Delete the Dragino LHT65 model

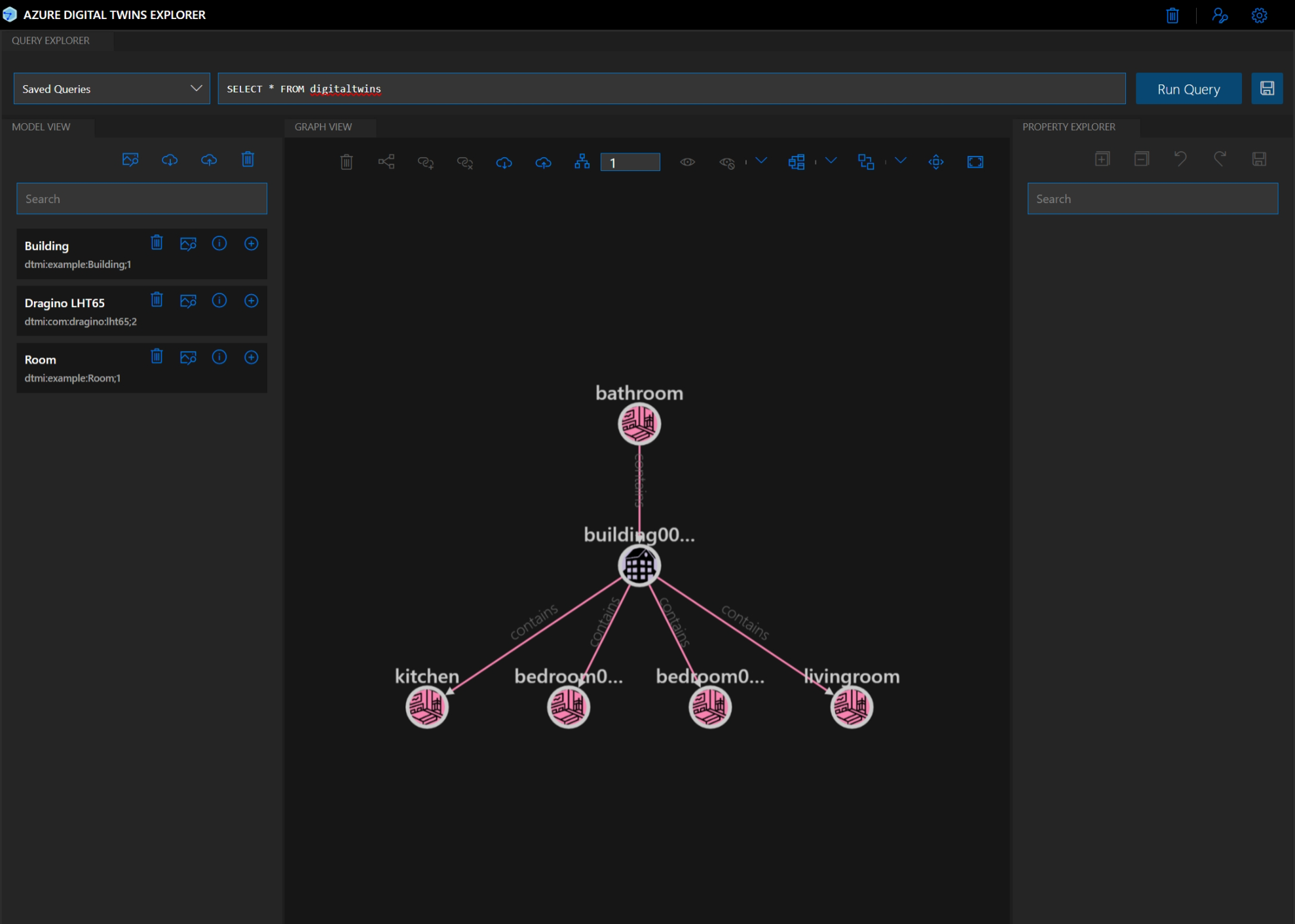click(157, 300)
